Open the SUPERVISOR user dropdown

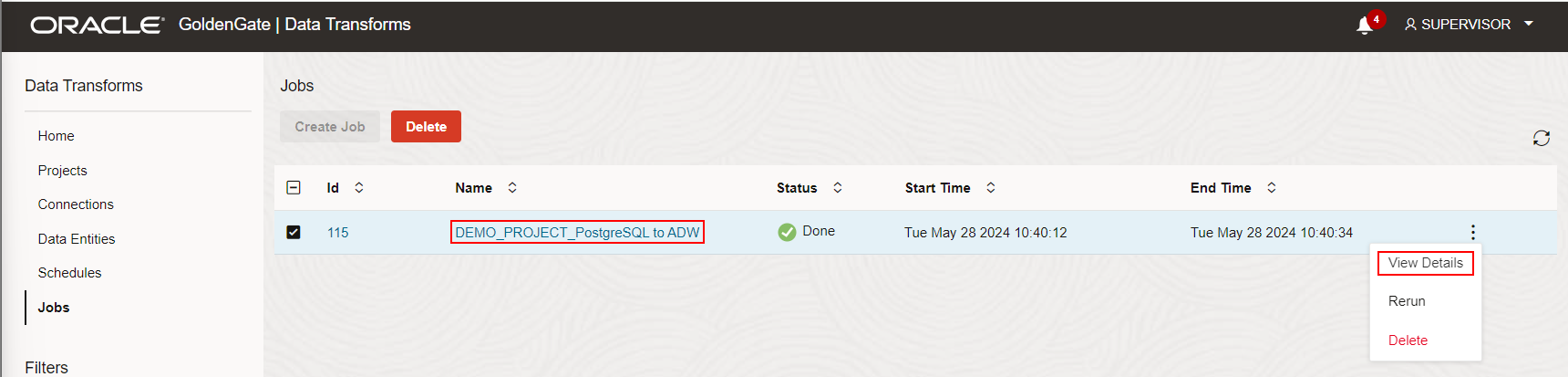click(1468, 25)
